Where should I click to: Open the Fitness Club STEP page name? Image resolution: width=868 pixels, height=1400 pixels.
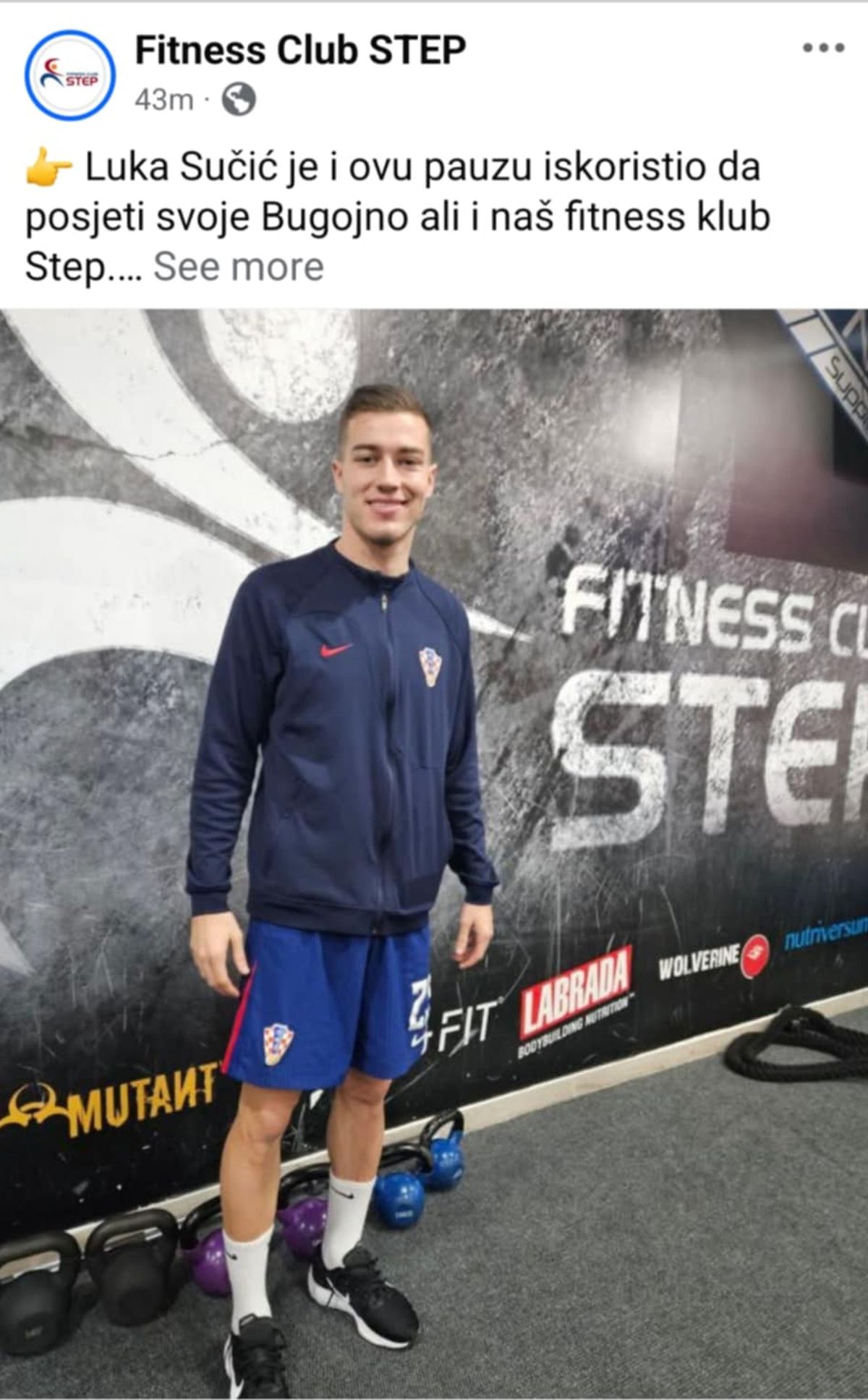pyautogui.click(x=300, y=51)
